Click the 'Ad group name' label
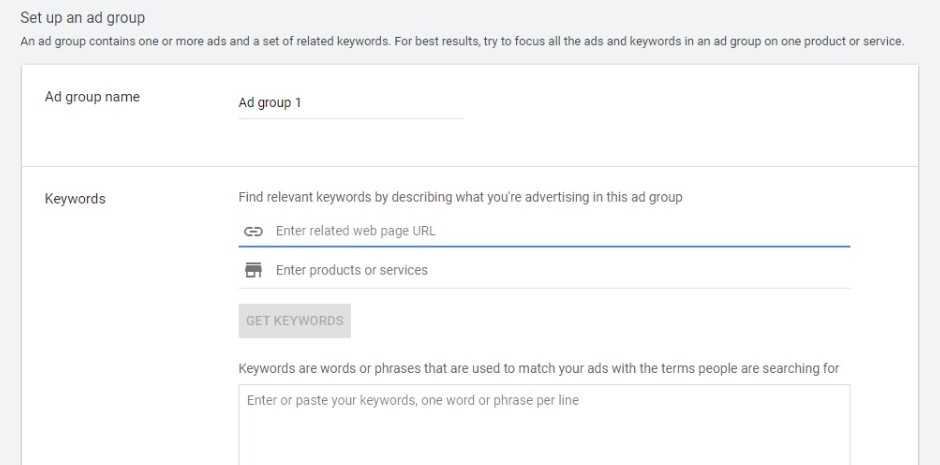 click(92, 97)
